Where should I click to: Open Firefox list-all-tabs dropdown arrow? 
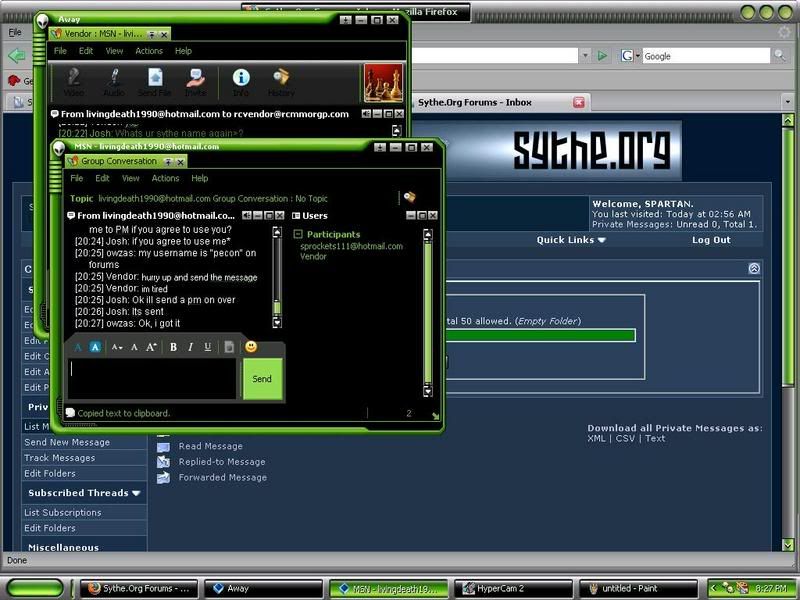click(788, 102)
